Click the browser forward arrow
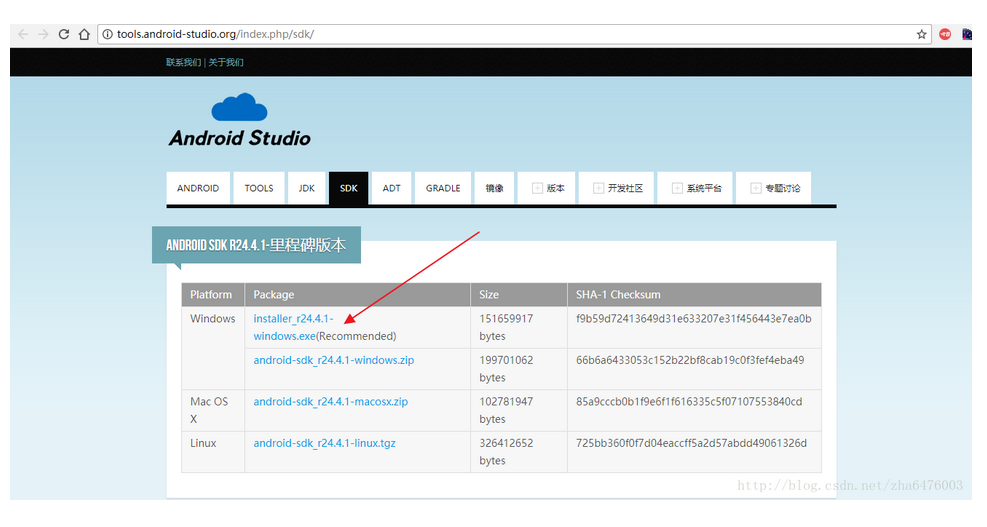The image size is (987, 527). (43, 34)
